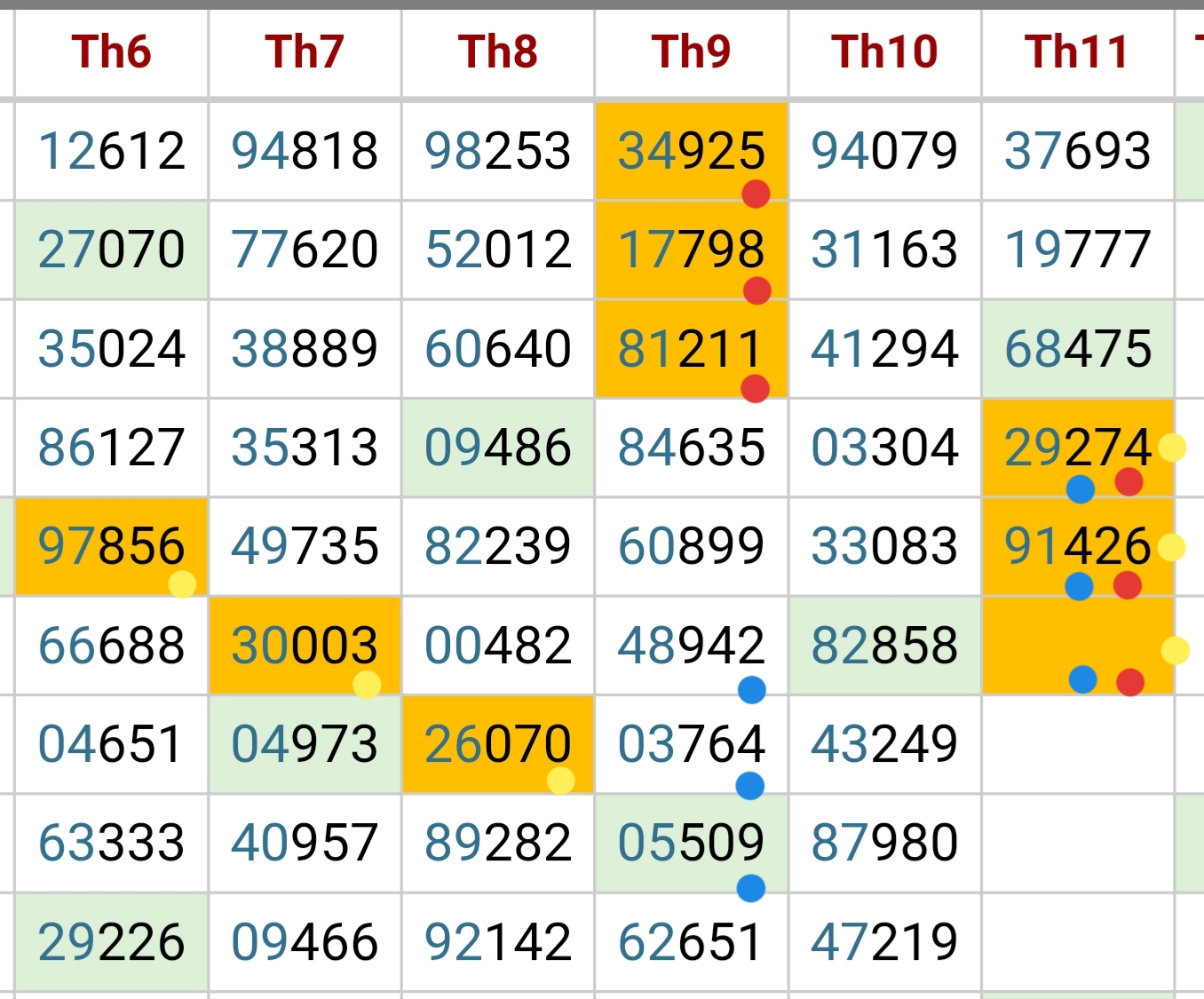Select the green cell 82858
The width and height of the screenshot is (1204, 999).
click(x=884, y=646)
